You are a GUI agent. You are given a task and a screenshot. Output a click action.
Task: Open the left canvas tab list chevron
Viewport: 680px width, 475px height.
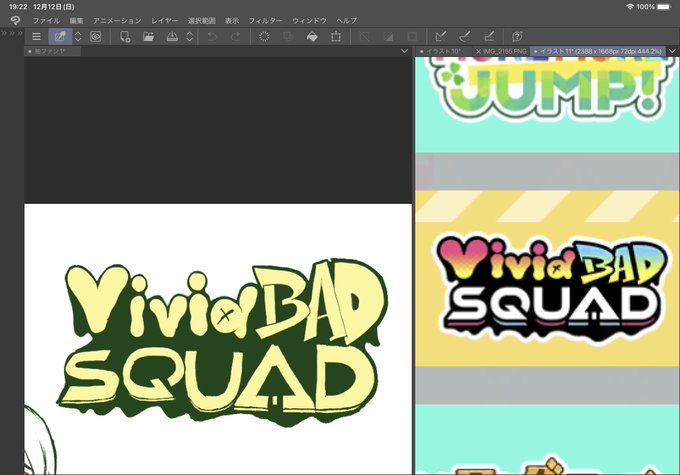point(405,51)
